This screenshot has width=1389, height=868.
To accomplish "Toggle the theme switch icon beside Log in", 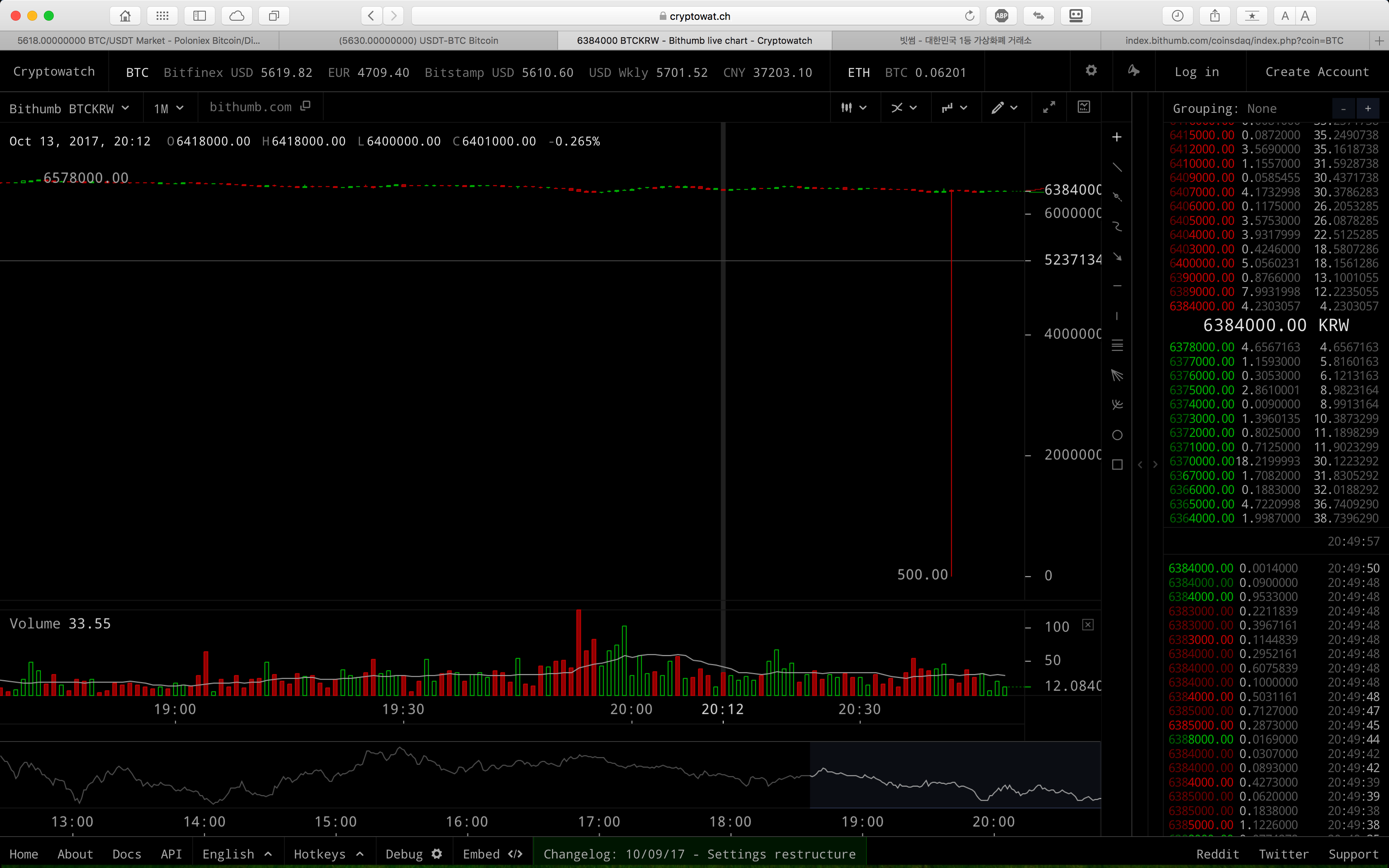I will [x=1134, y=71].
